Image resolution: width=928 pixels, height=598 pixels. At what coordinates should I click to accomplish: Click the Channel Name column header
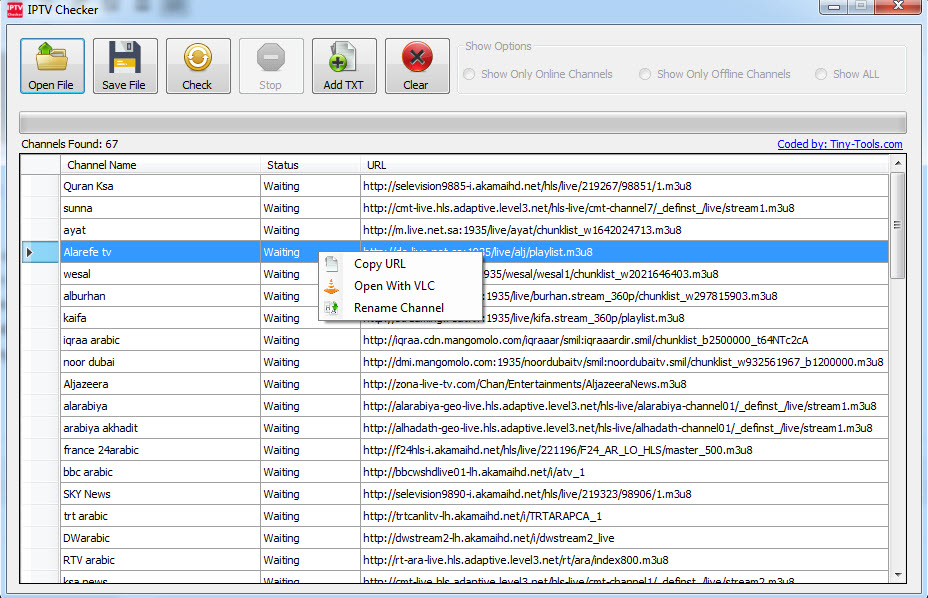pyautogui.click(x=160, y=165)
